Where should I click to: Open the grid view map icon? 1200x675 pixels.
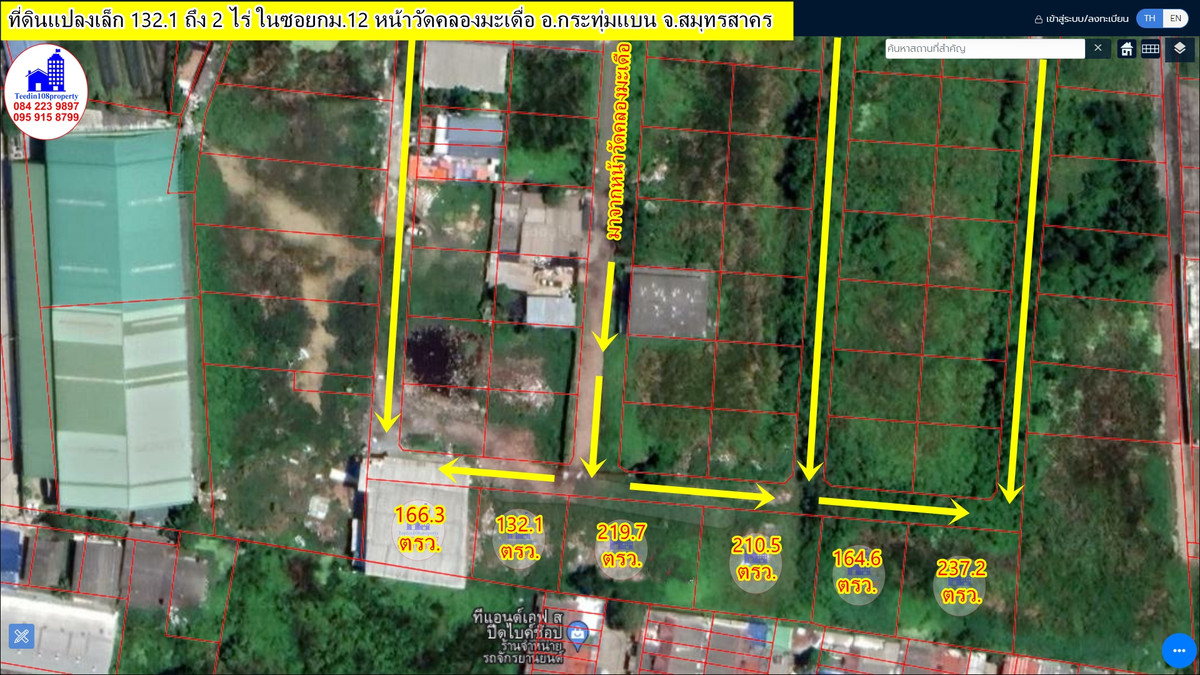(x=1150, y=49)
